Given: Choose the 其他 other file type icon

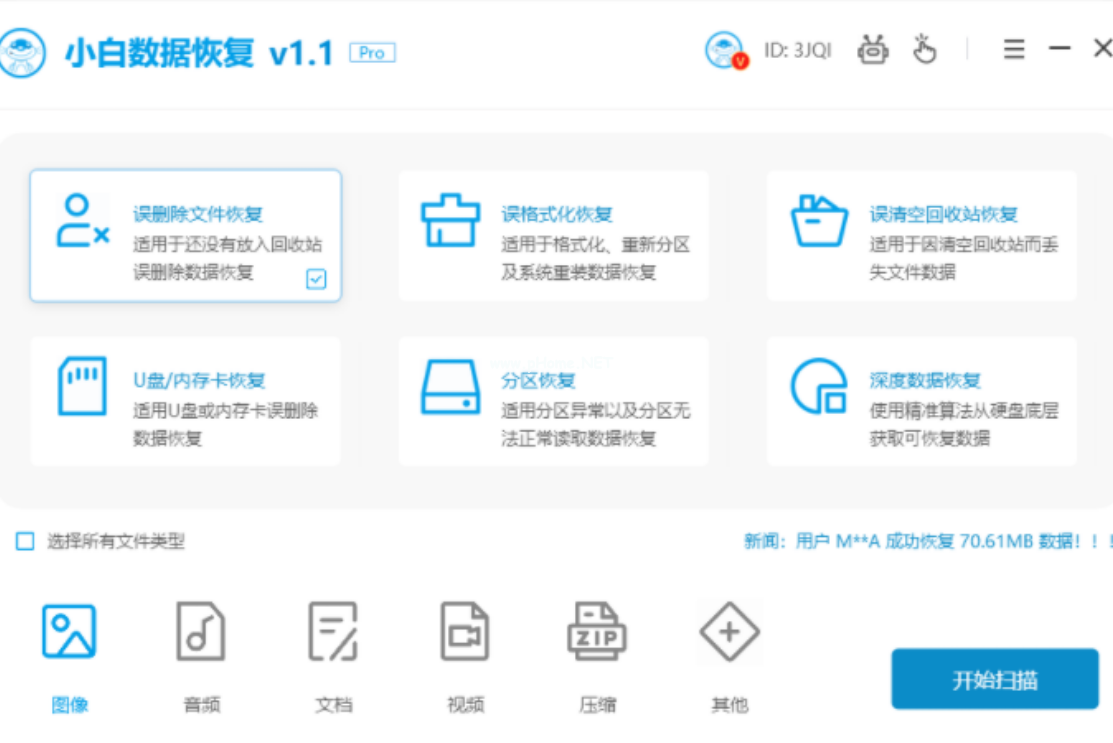Looking at the screenshot, I should [x=729, y=631].
